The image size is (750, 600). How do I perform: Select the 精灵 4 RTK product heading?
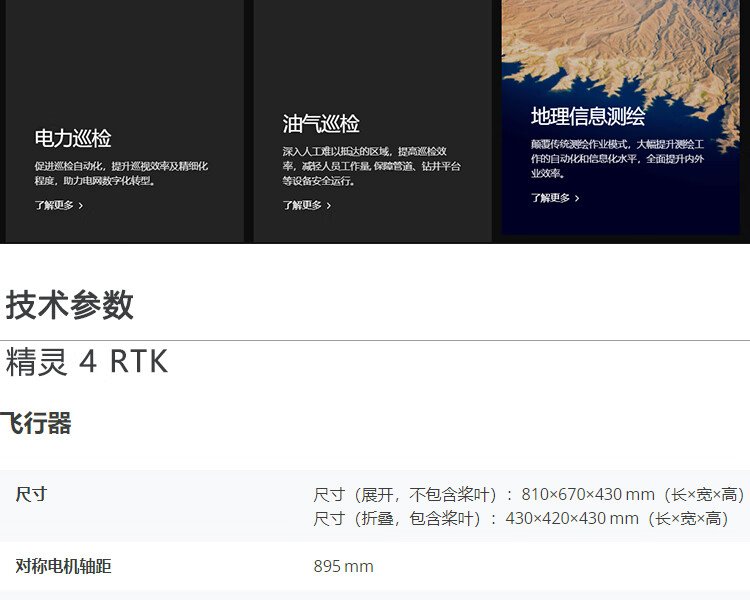86,361
